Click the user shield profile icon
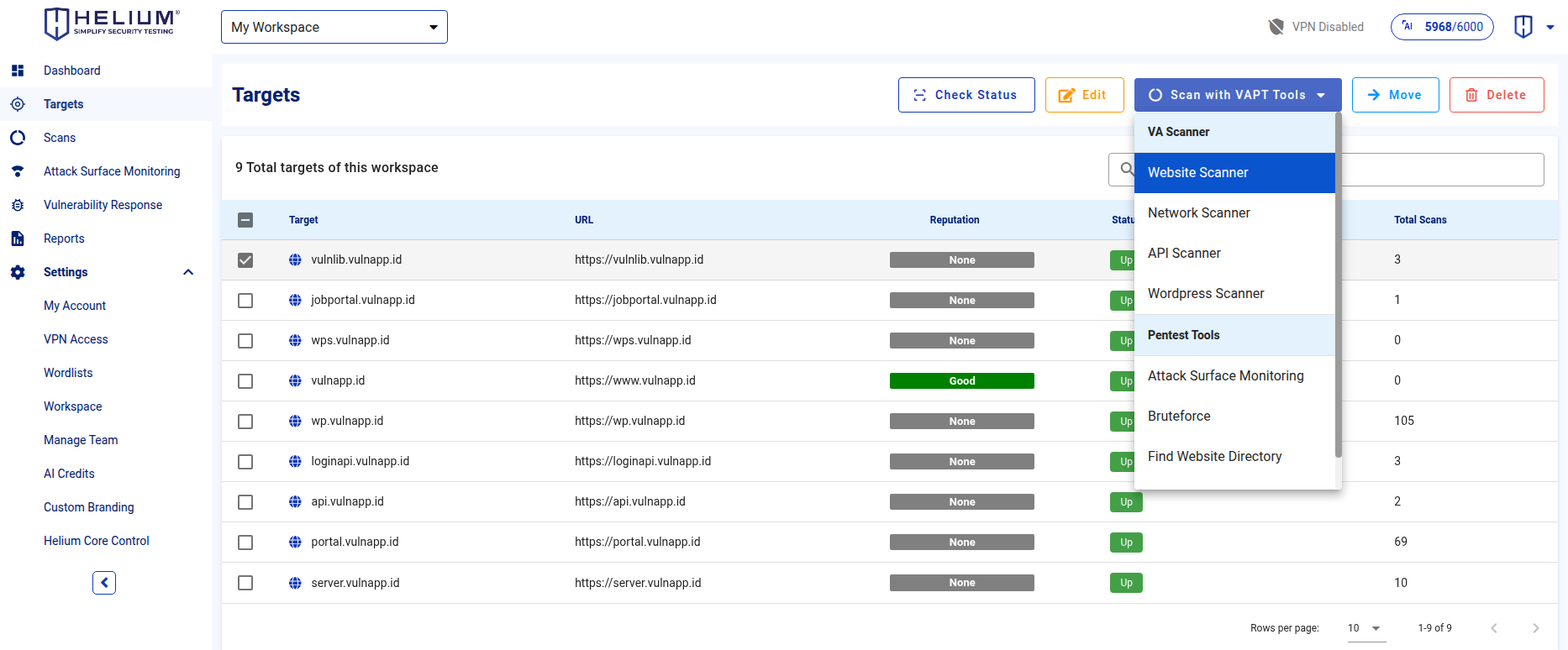Screen dimensions: 1568x650 click(x=1523, y=27)
